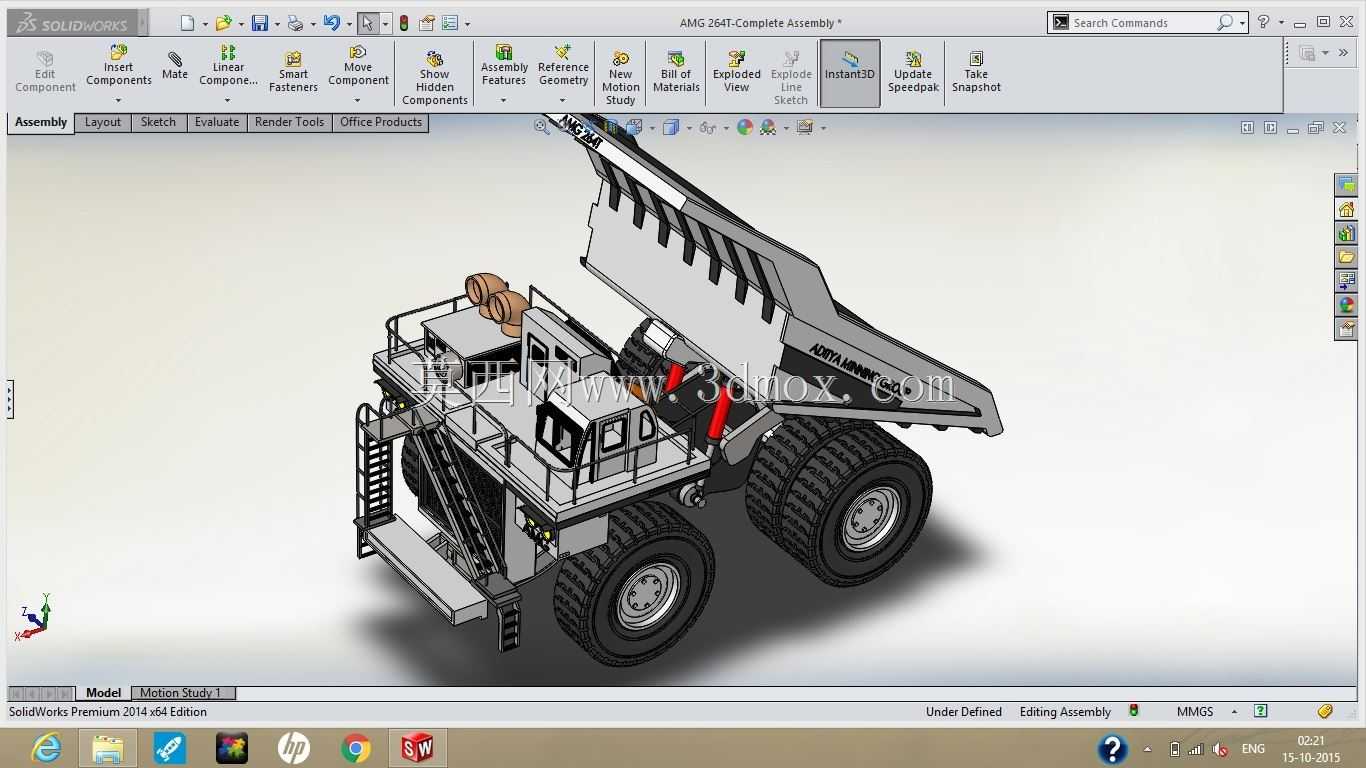Image resolution: width=1366 pixels, height=768 pixels.
Task: Click rebuild status light in status bar
Action: coord(1134,711)
